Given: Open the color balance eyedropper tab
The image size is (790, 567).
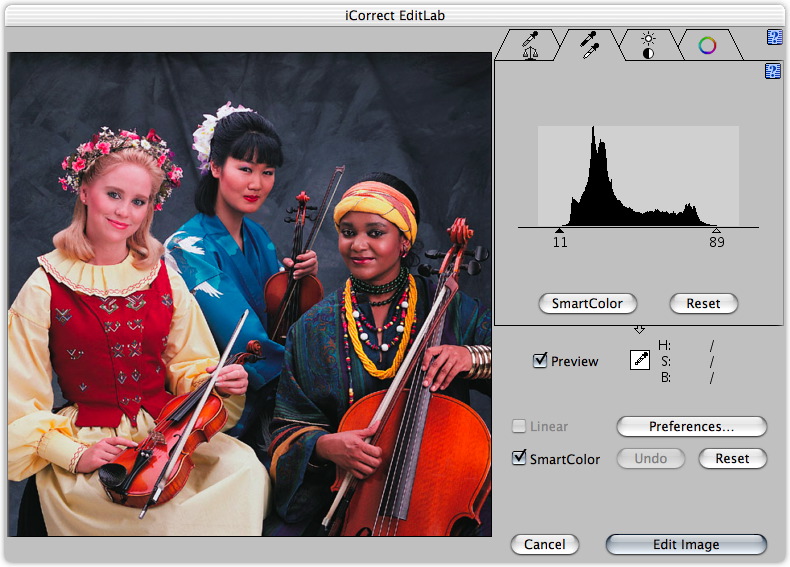Looking at the screenshot, I should 530,45.
